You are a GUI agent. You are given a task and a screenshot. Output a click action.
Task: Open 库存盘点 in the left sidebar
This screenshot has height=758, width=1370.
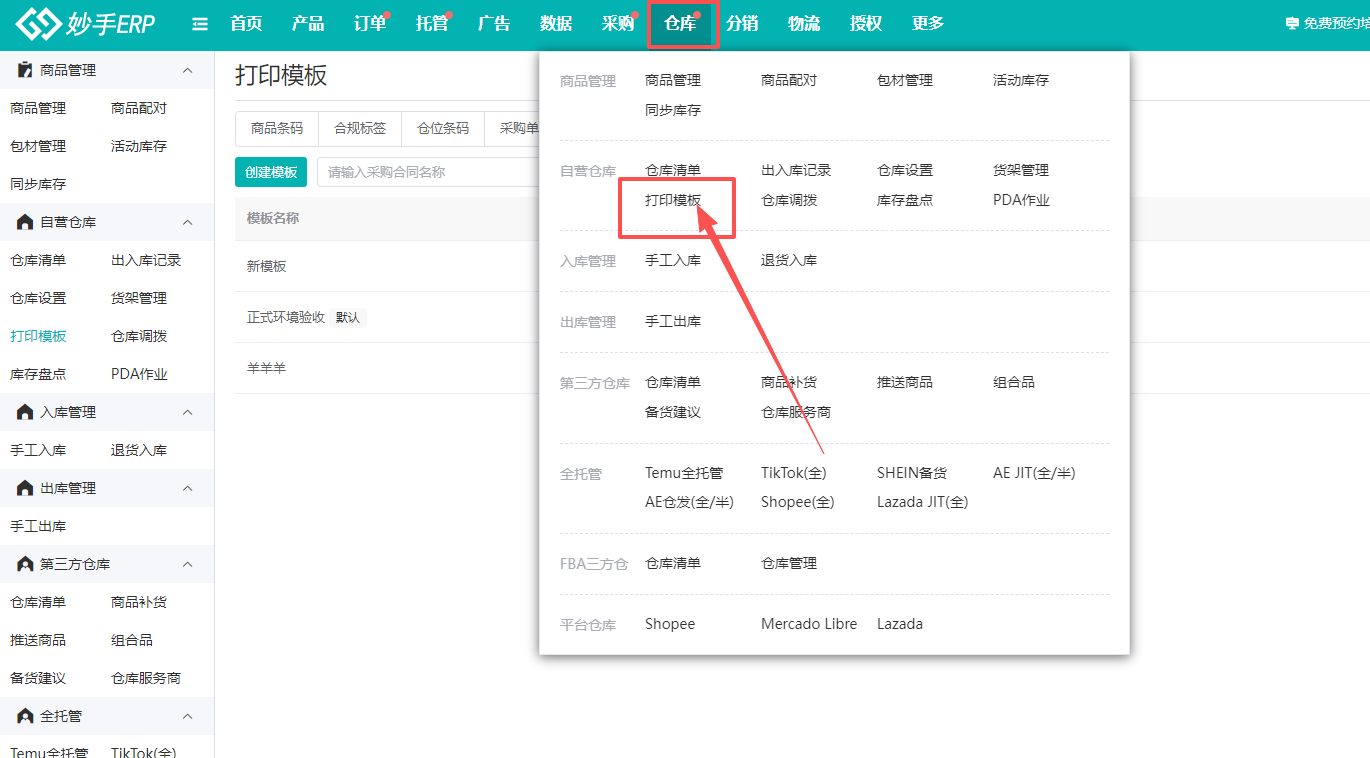[x=38, y=374]
